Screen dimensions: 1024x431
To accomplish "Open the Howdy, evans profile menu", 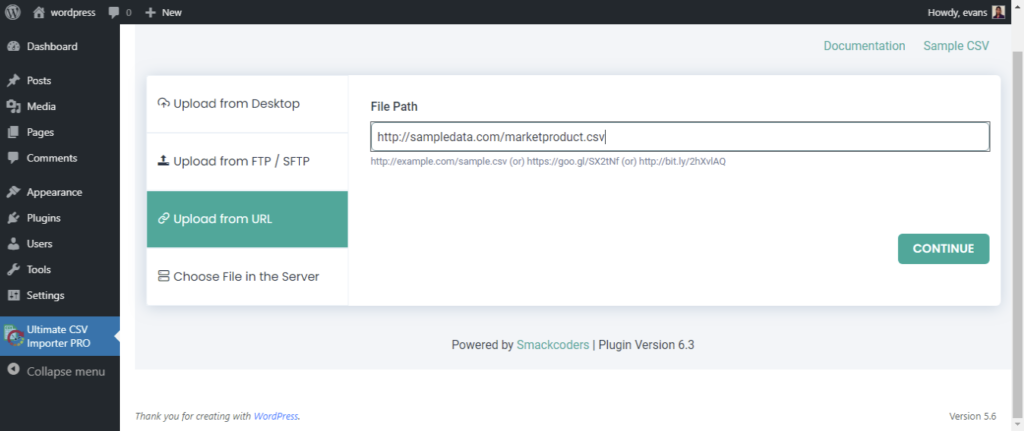I will click(x=966, y=12).
